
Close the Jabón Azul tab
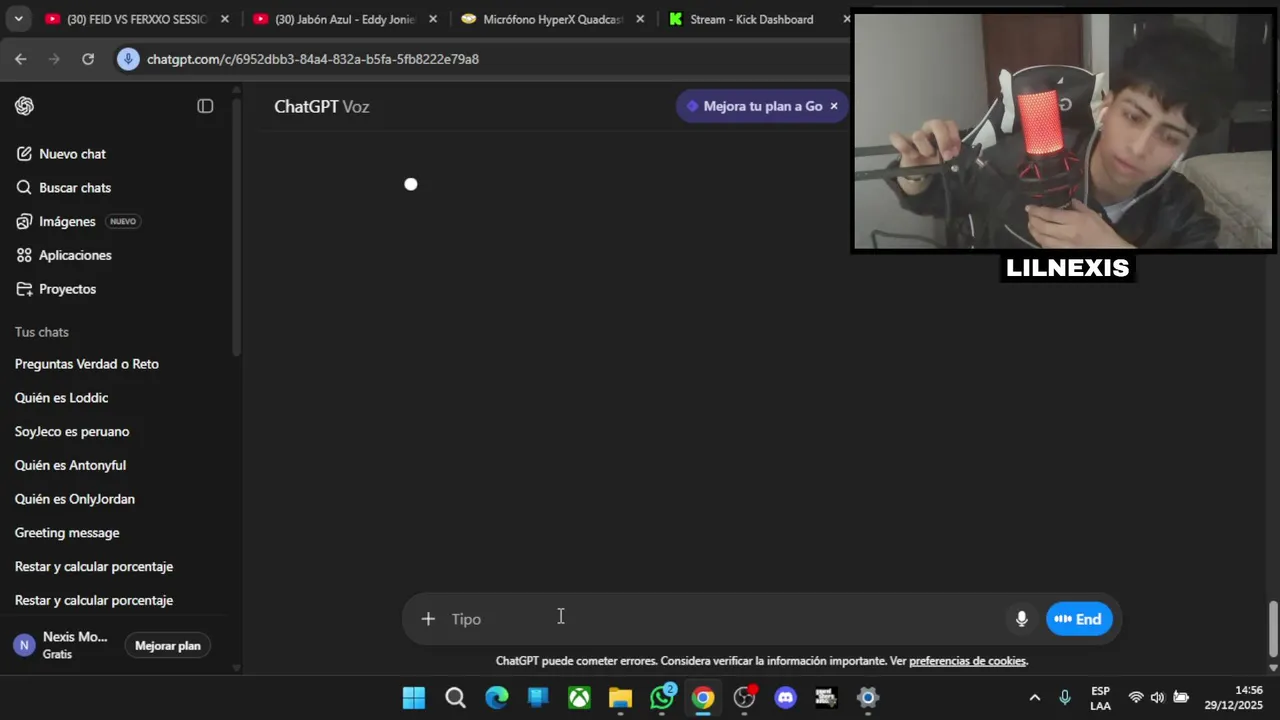(433, 19)
